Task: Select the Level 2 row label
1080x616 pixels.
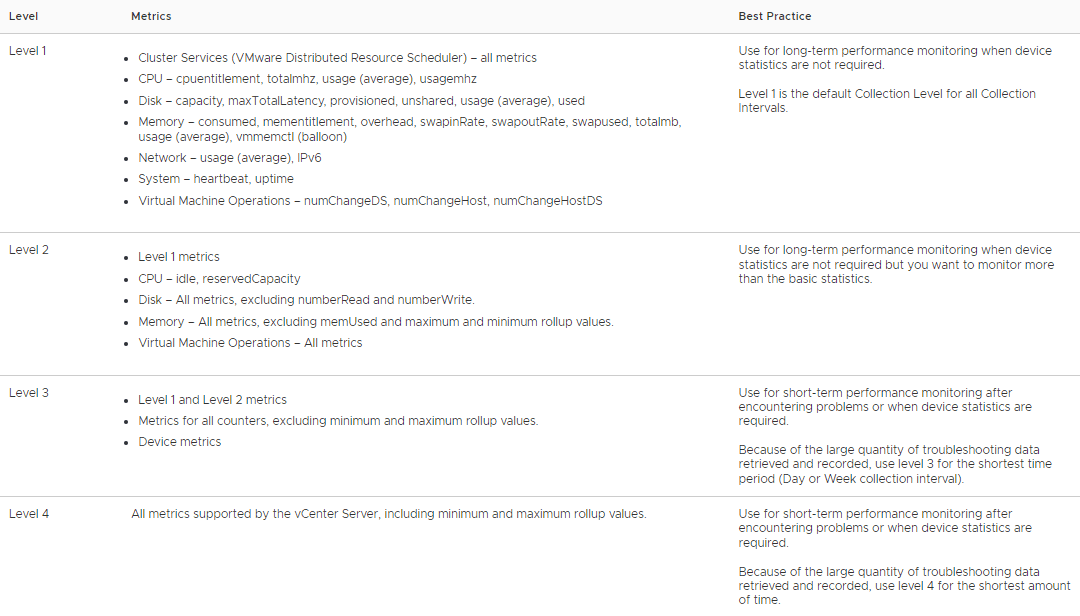Action: pos(29,249)
